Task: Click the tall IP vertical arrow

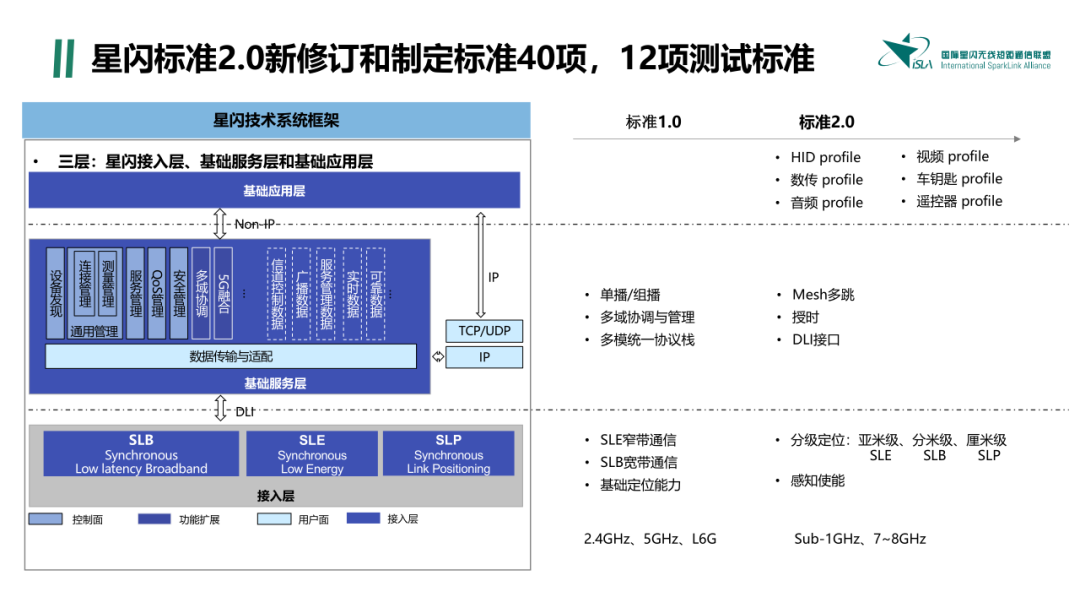Action: (x=481, y=265)
